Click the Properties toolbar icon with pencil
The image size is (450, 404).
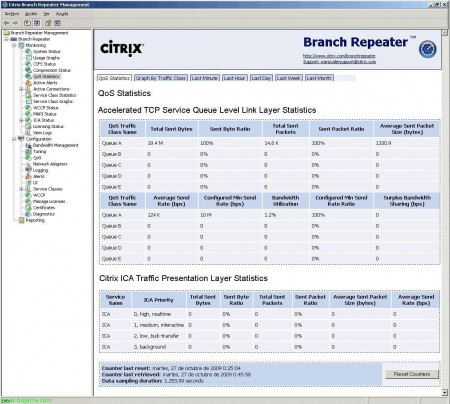click(48, 23)
